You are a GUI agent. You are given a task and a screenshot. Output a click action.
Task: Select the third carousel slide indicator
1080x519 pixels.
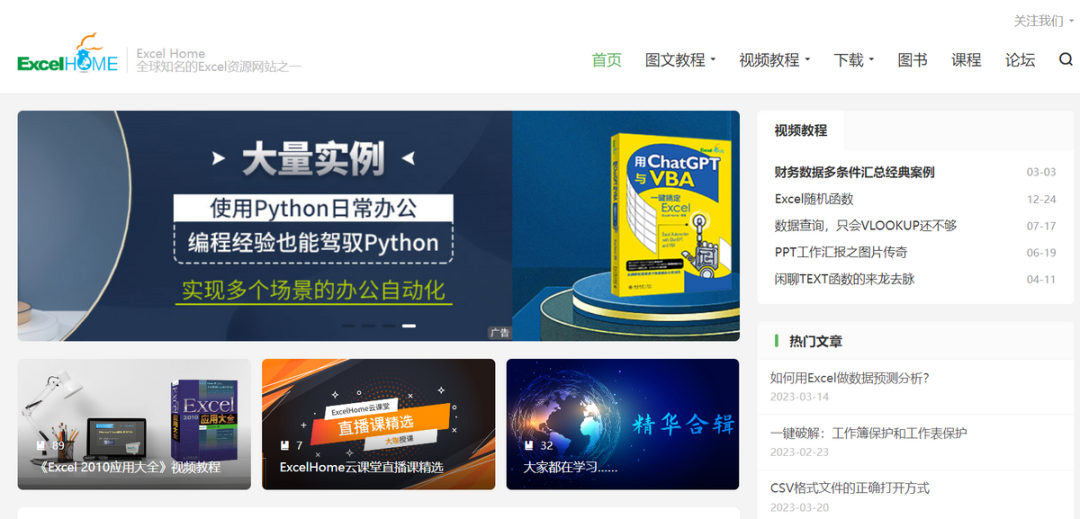click(389, 326)
